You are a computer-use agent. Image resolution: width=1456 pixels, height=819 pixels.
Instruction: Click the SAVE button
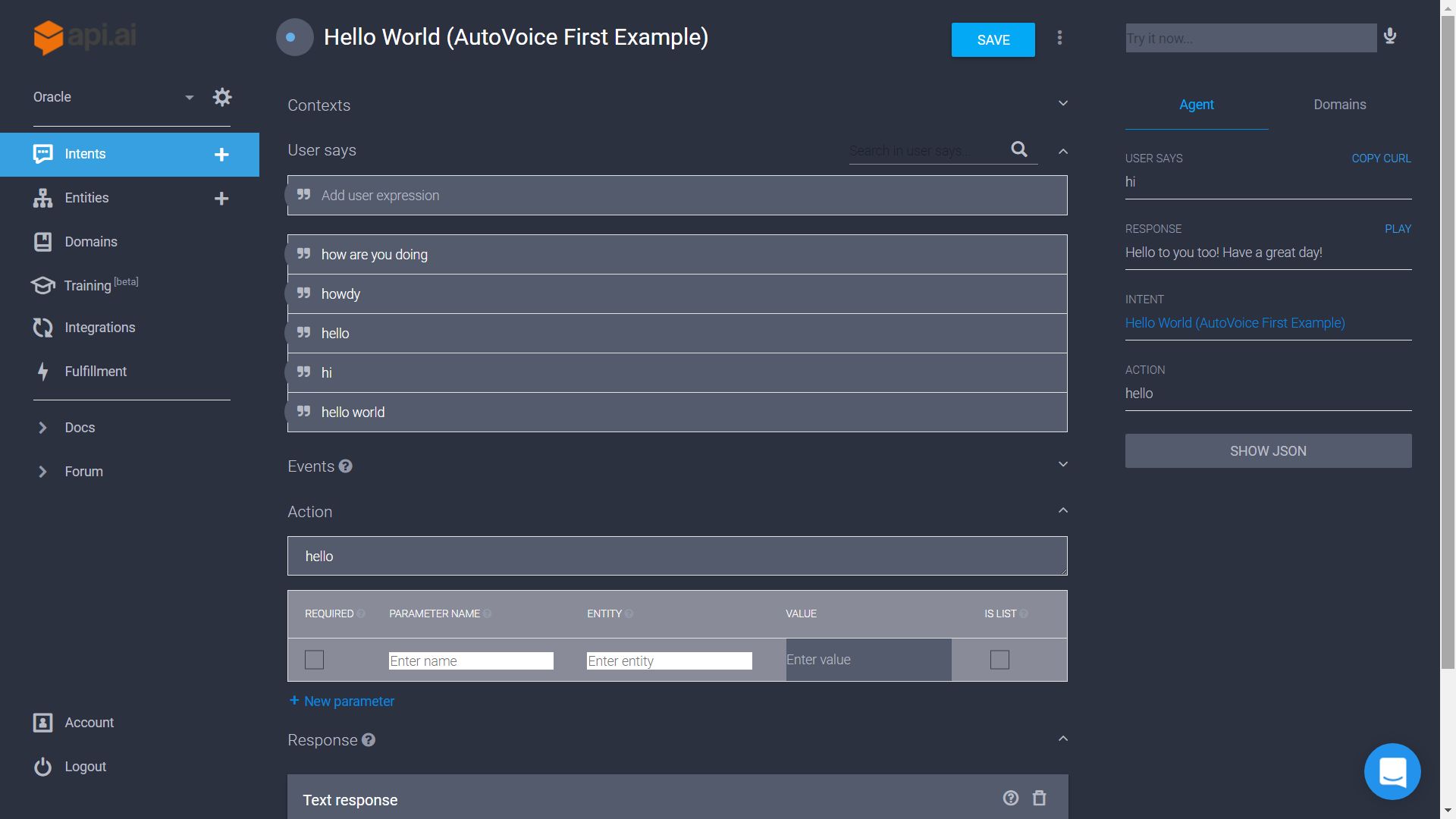[993, 40]
